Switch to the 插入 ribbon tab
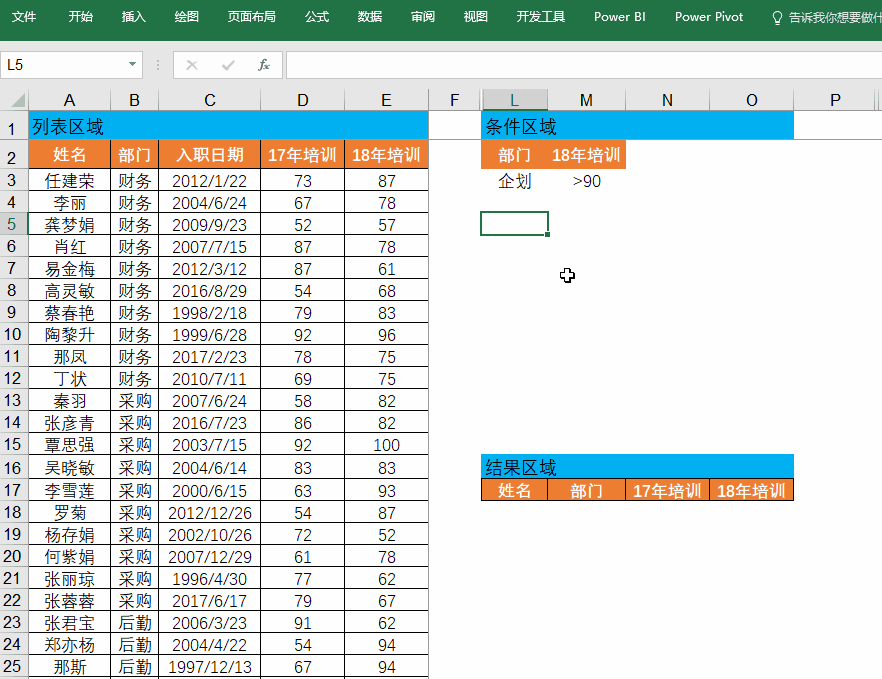Viewport: 882px width, 679px height. (133, 16)
